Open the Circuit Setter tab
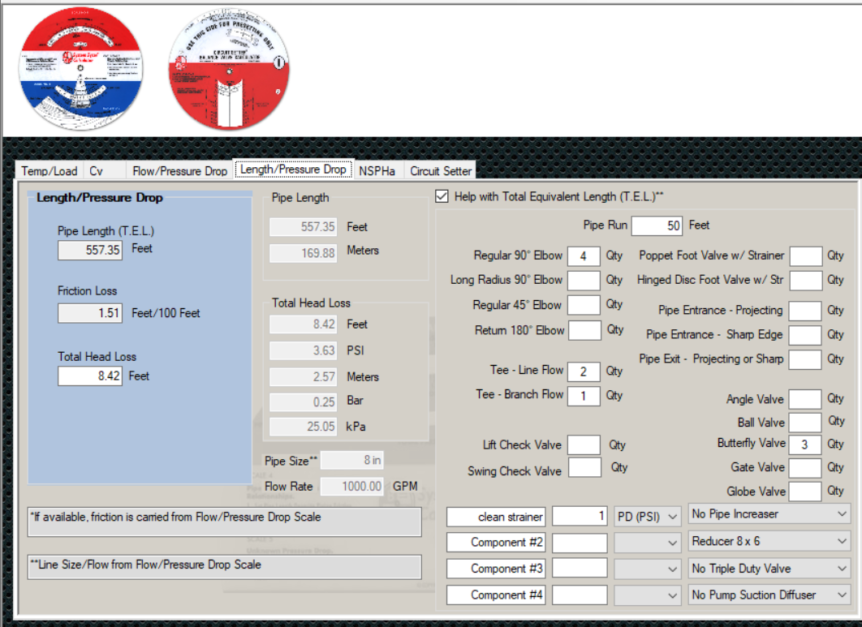 click(441, 171)
